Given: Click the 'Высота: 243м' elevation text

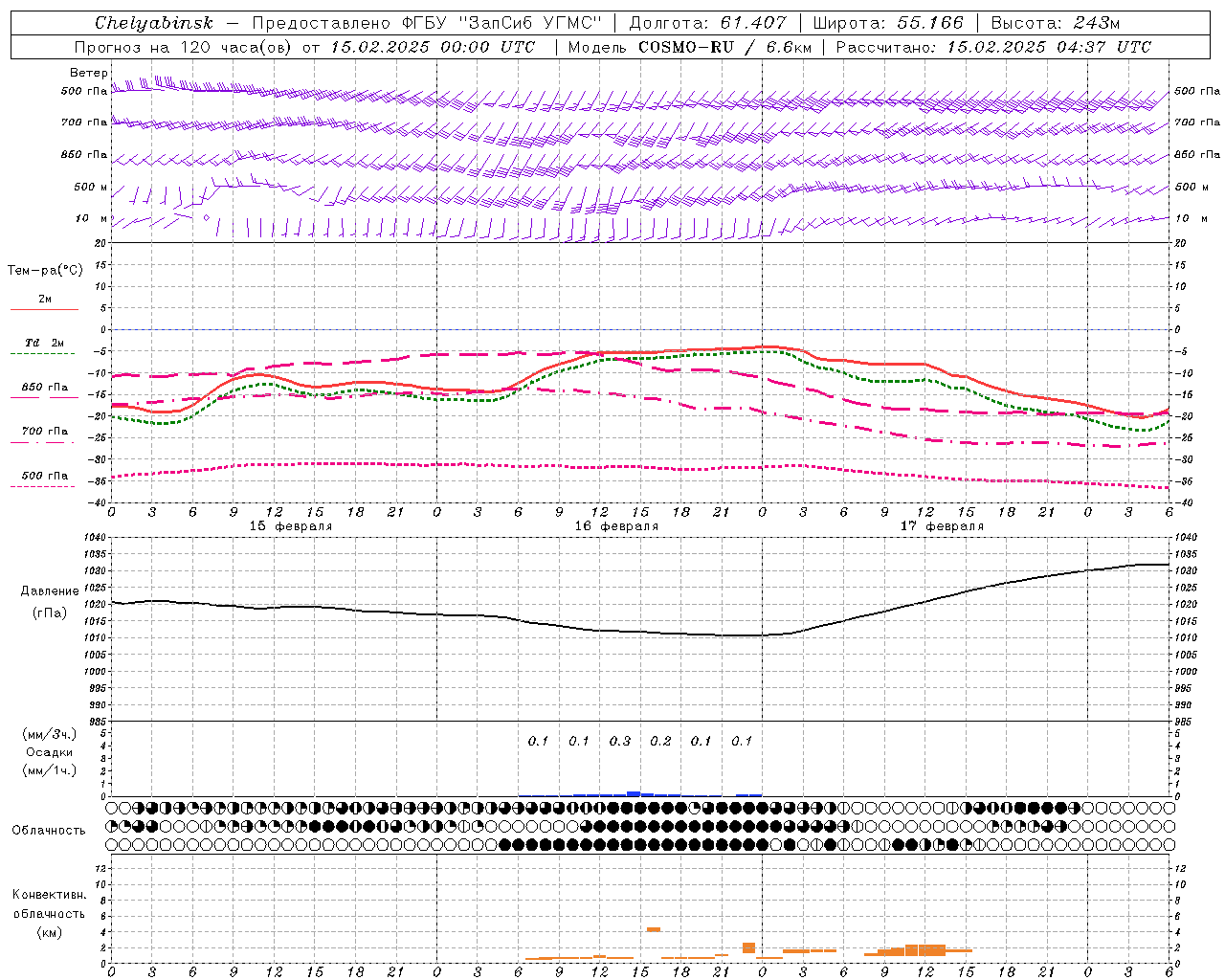Looking at the screenshot, I should (x=1056, y=23).
